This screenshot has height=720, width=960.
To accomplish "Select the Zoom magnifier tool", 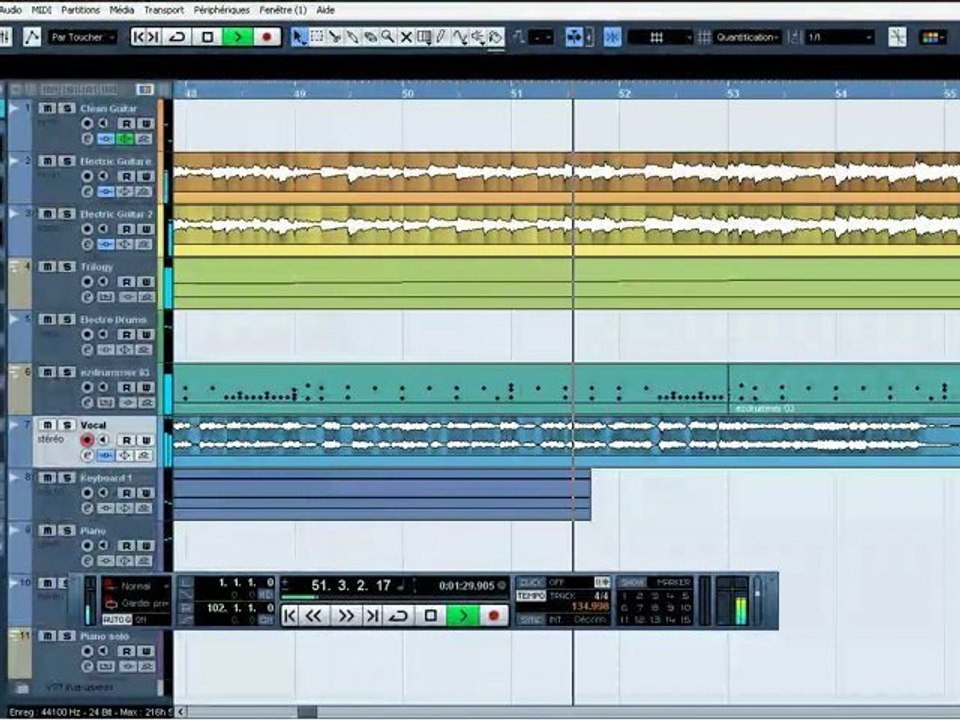I will (x=388, y=37).
